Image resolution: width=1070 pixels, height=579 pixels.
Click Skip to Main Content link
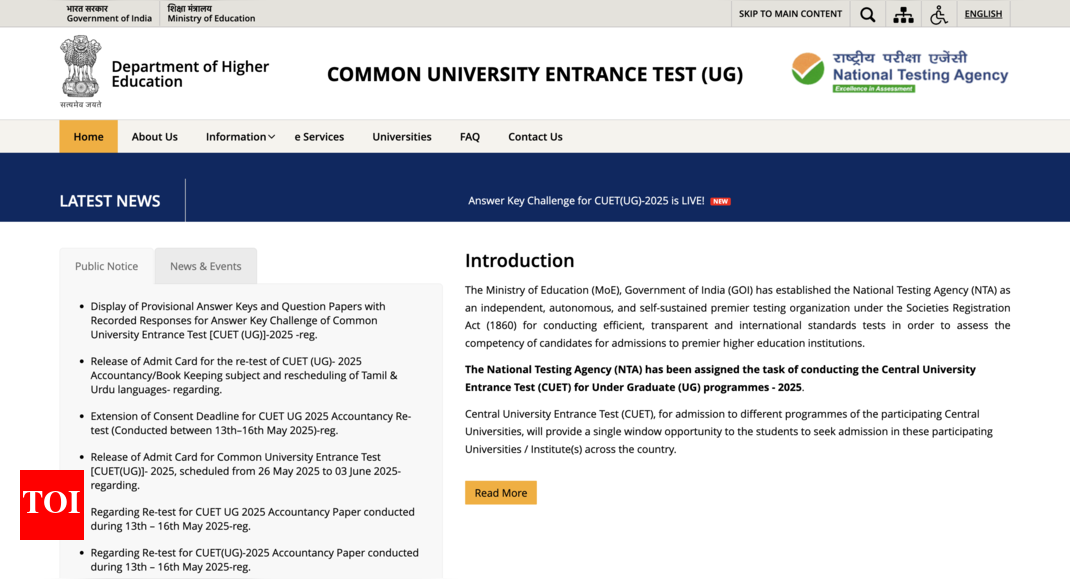[x=790, y=14]
